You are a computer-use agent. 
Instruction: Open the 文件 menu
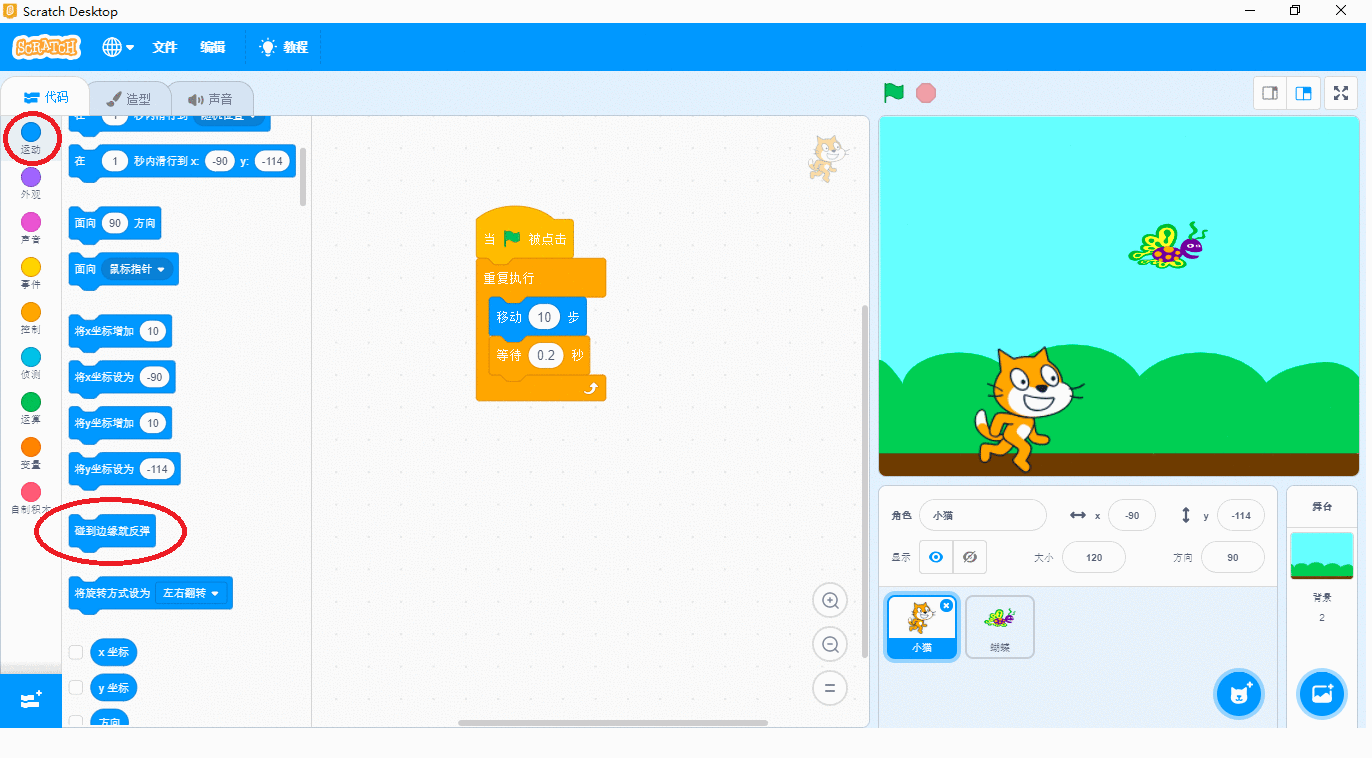pos(165,47)
